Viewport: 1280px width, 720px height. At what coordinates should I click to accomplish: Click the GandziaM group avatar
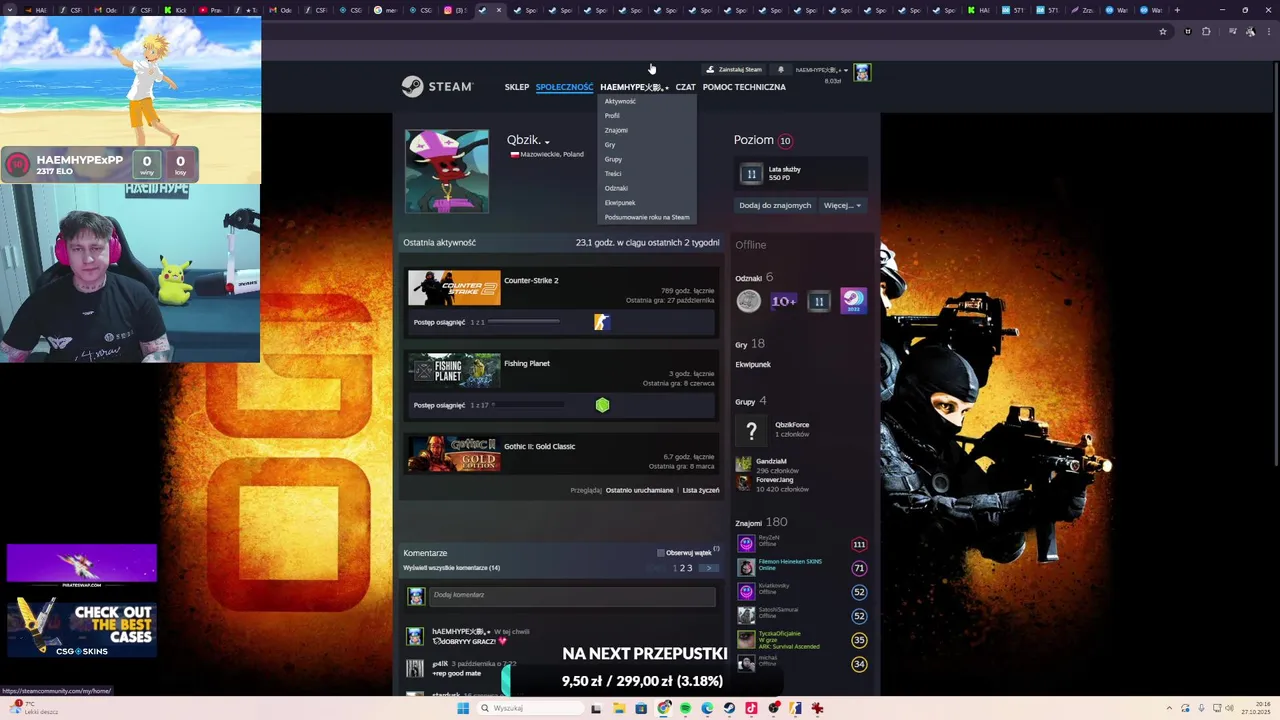tap(744, 464)
